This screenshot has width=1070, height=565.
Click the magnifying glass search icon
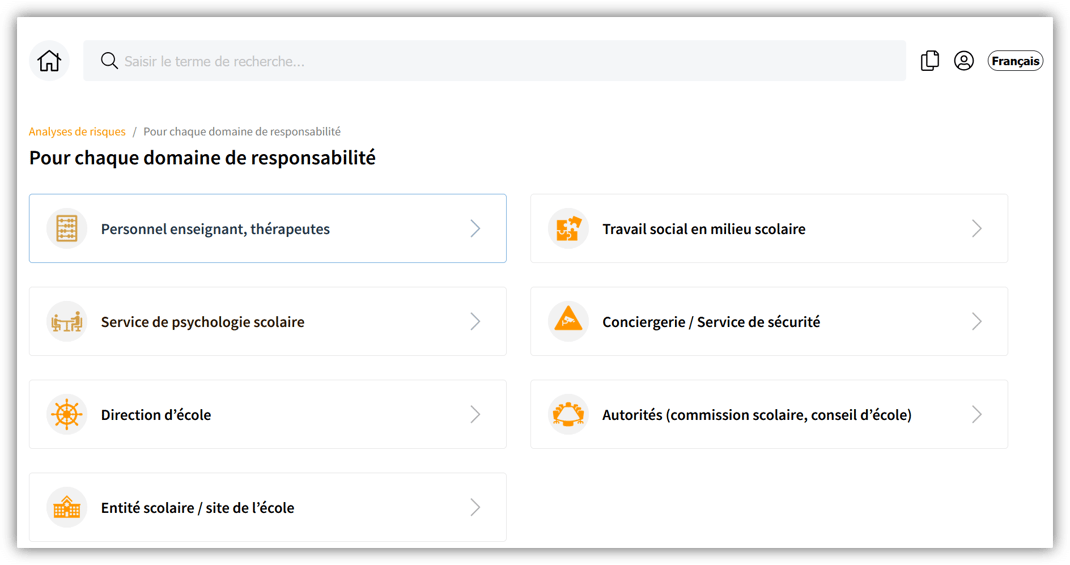(109, 61)
